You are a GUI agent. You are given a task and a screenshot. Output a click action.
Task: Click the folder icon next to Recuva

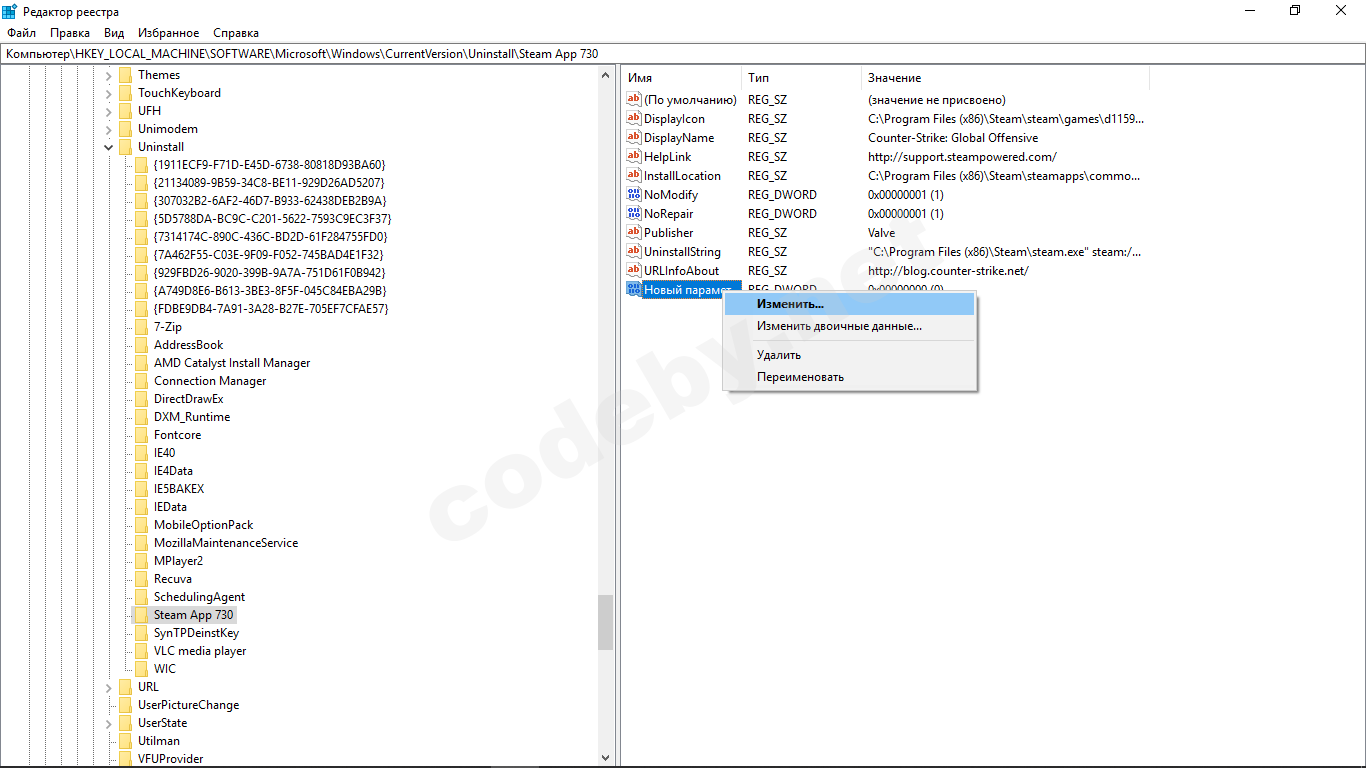point(141,579)
